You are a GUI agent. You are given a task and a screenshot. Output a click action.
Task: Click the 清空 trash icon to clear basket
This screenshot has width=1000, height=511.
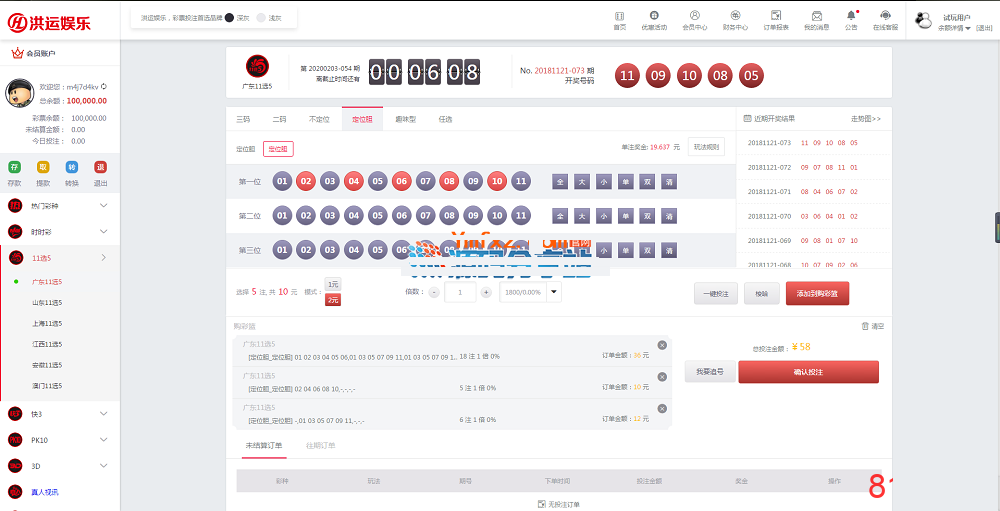pyautogui.click(x=866, y=326)
